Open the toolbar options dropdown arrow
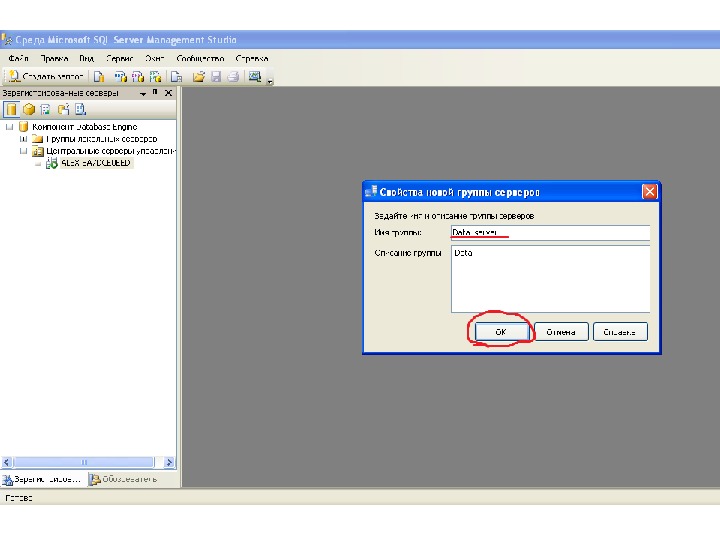 pyautogui.click(x=270, y=81)
